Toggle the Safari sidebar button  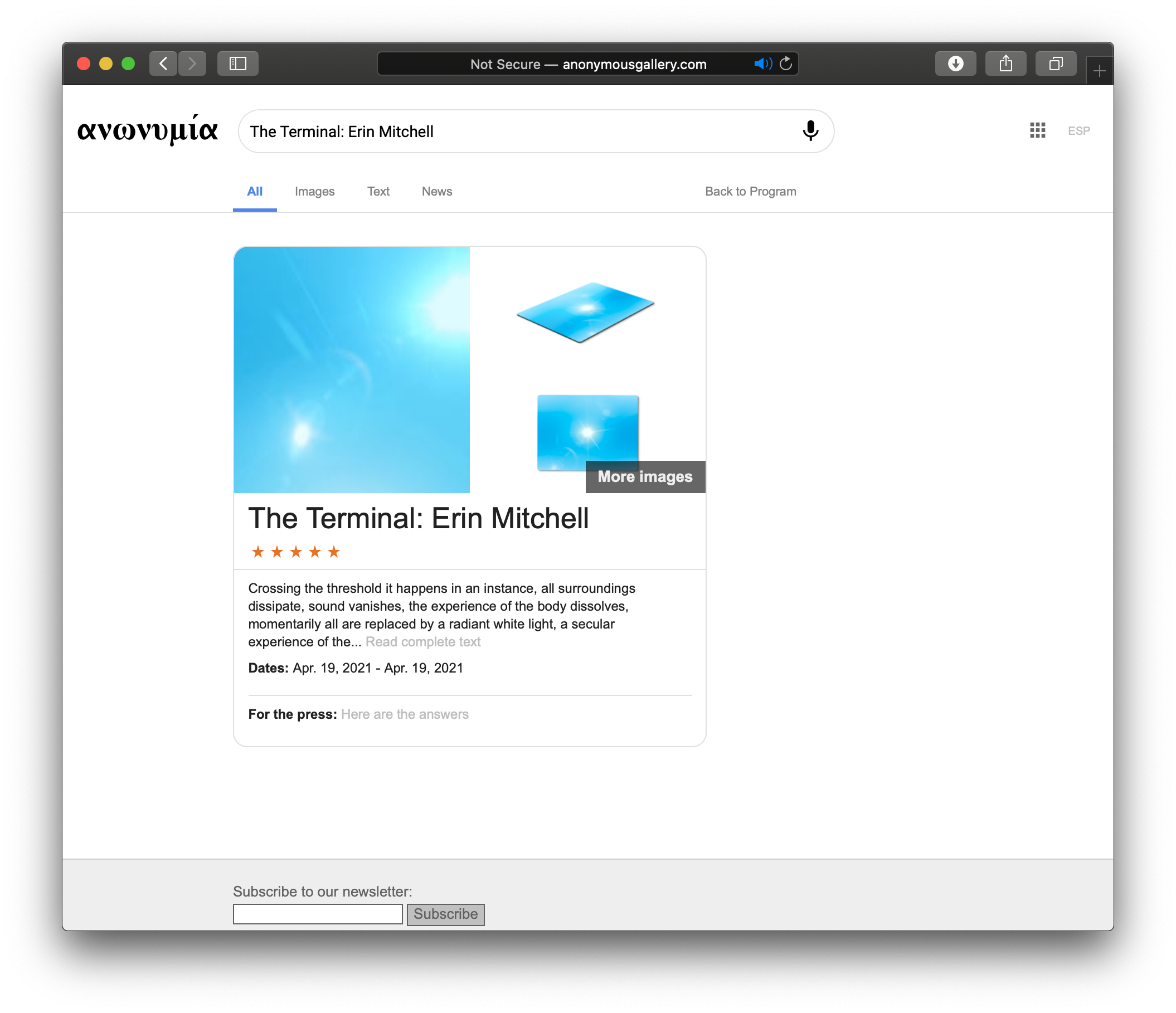point(238,64)
